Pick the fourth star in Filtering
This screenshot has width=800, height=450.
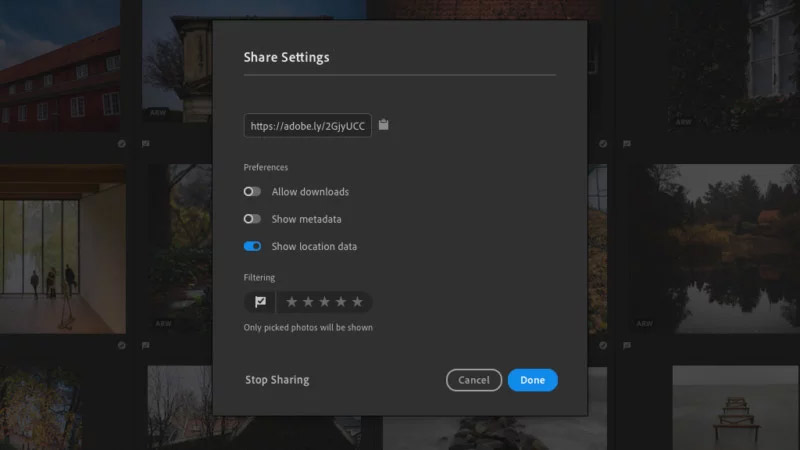click(x=341, y=302)
